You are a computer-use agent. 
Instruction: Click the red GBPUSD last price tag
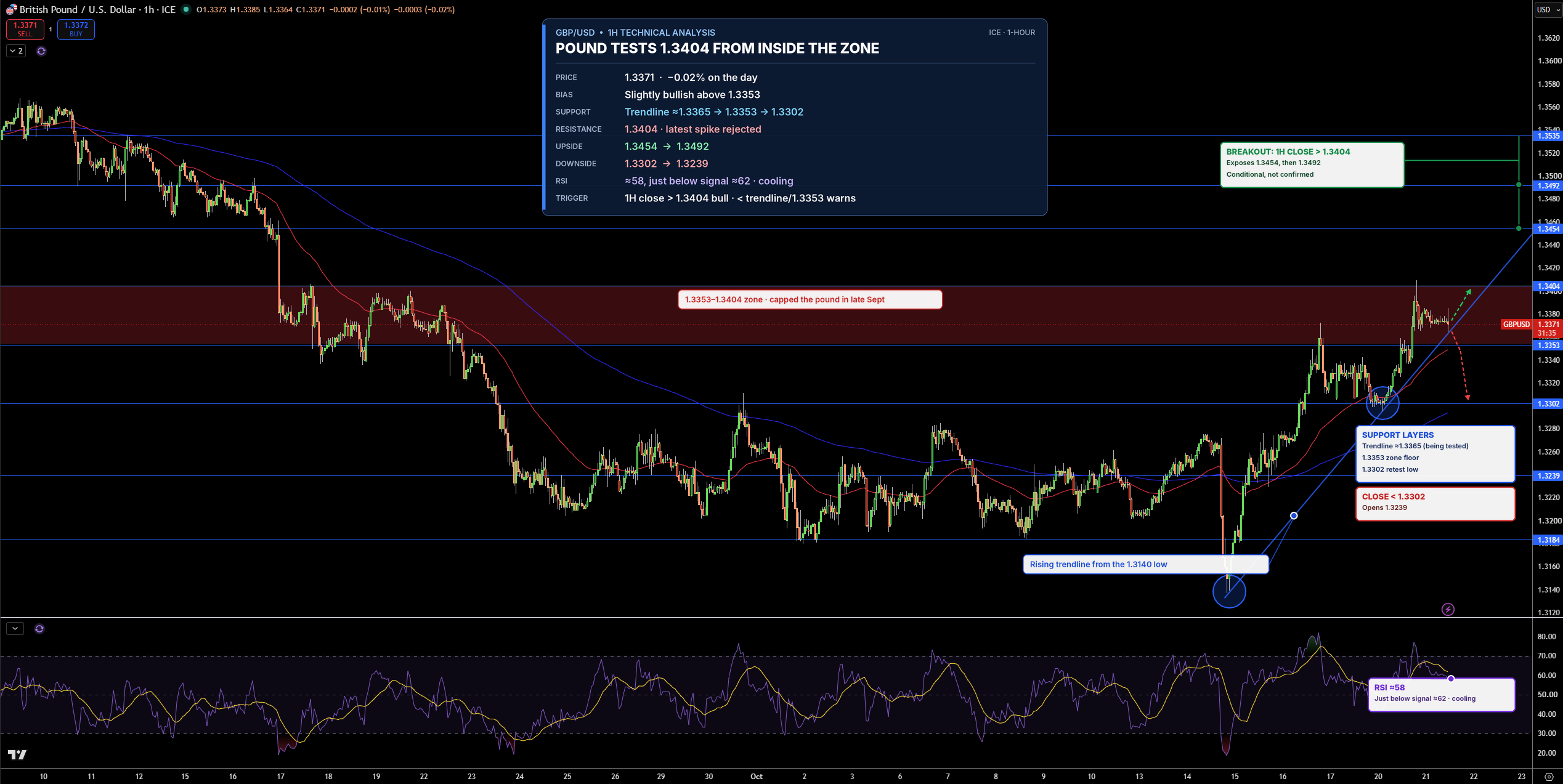[1516, 325]
